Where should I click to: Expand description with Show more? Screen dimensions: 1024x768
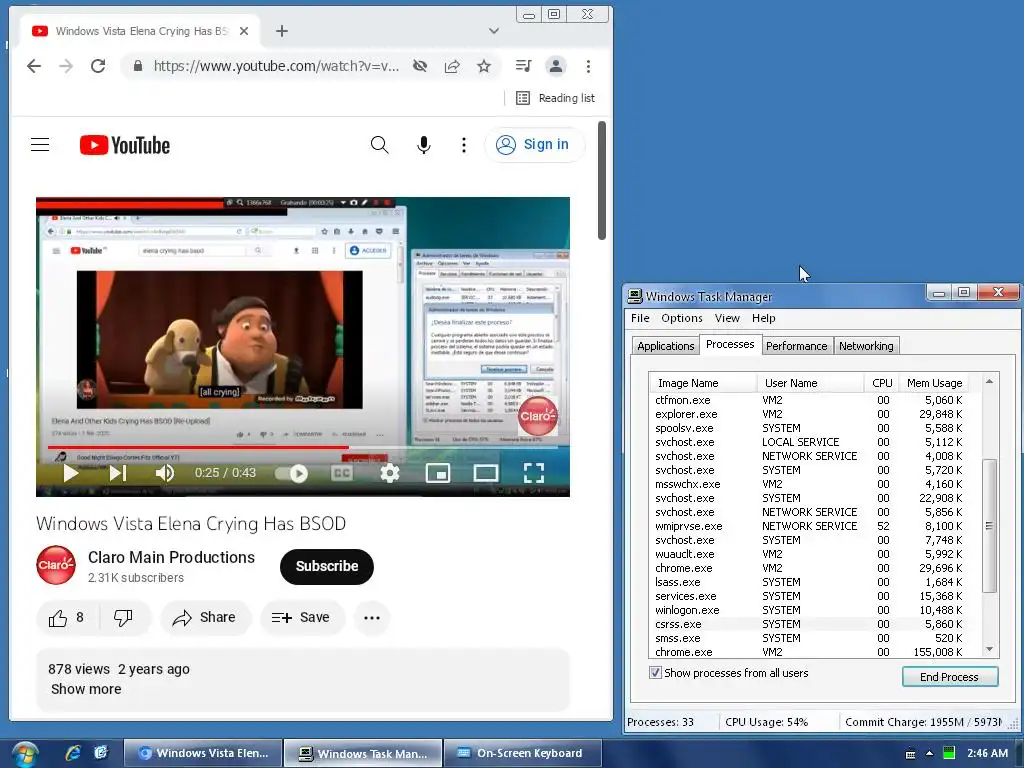(86, 689)
